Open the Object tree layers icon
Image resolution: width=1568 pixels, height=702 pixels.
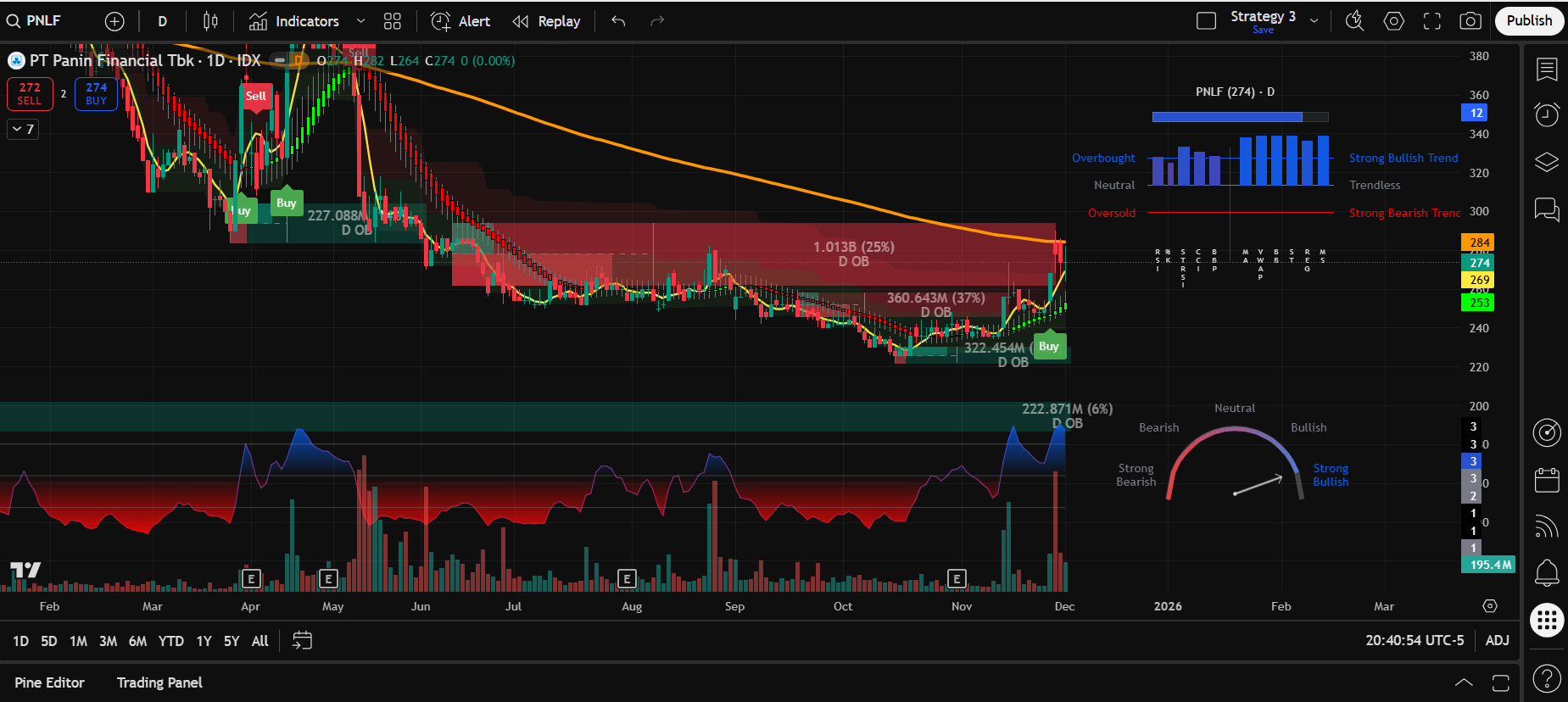[x=1547, y=161]
